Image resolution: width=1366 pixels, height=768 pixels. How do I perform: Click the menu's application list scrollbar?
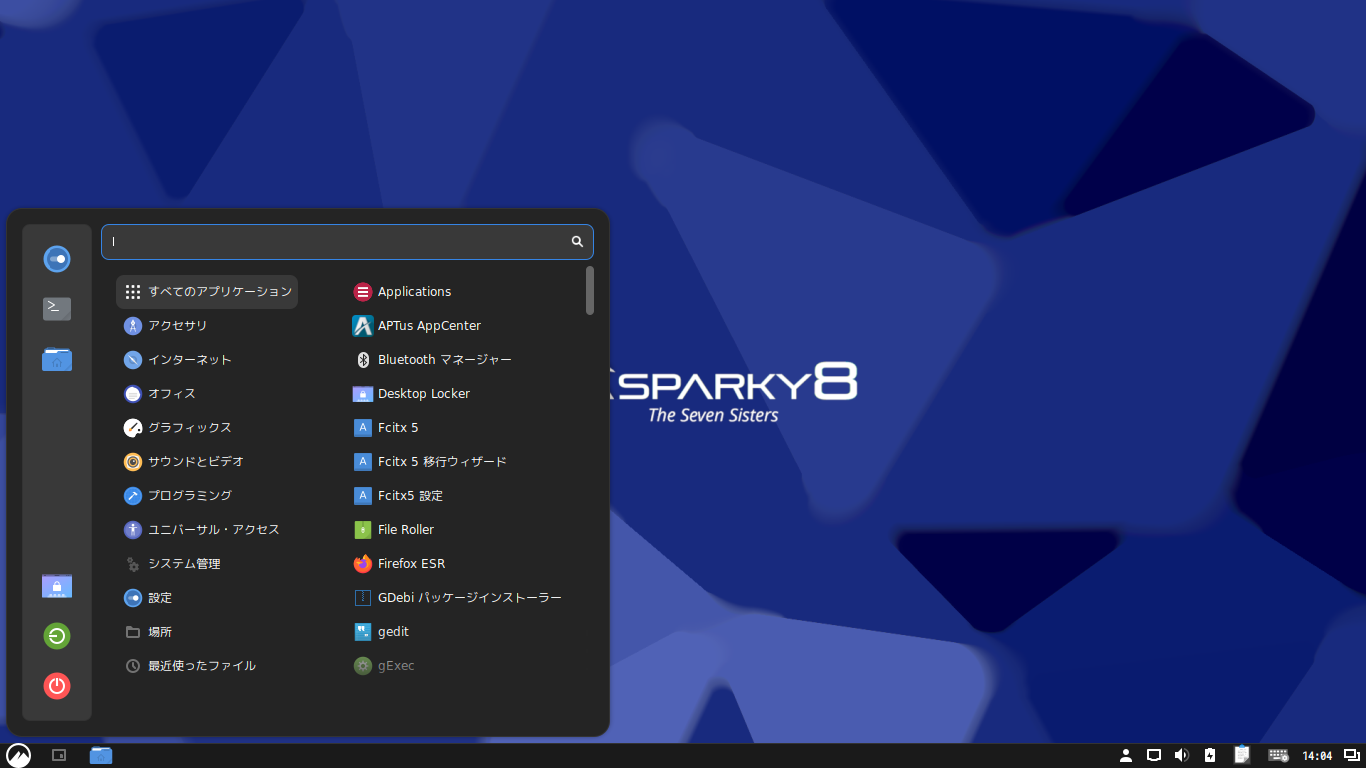(x=590, y=290)
